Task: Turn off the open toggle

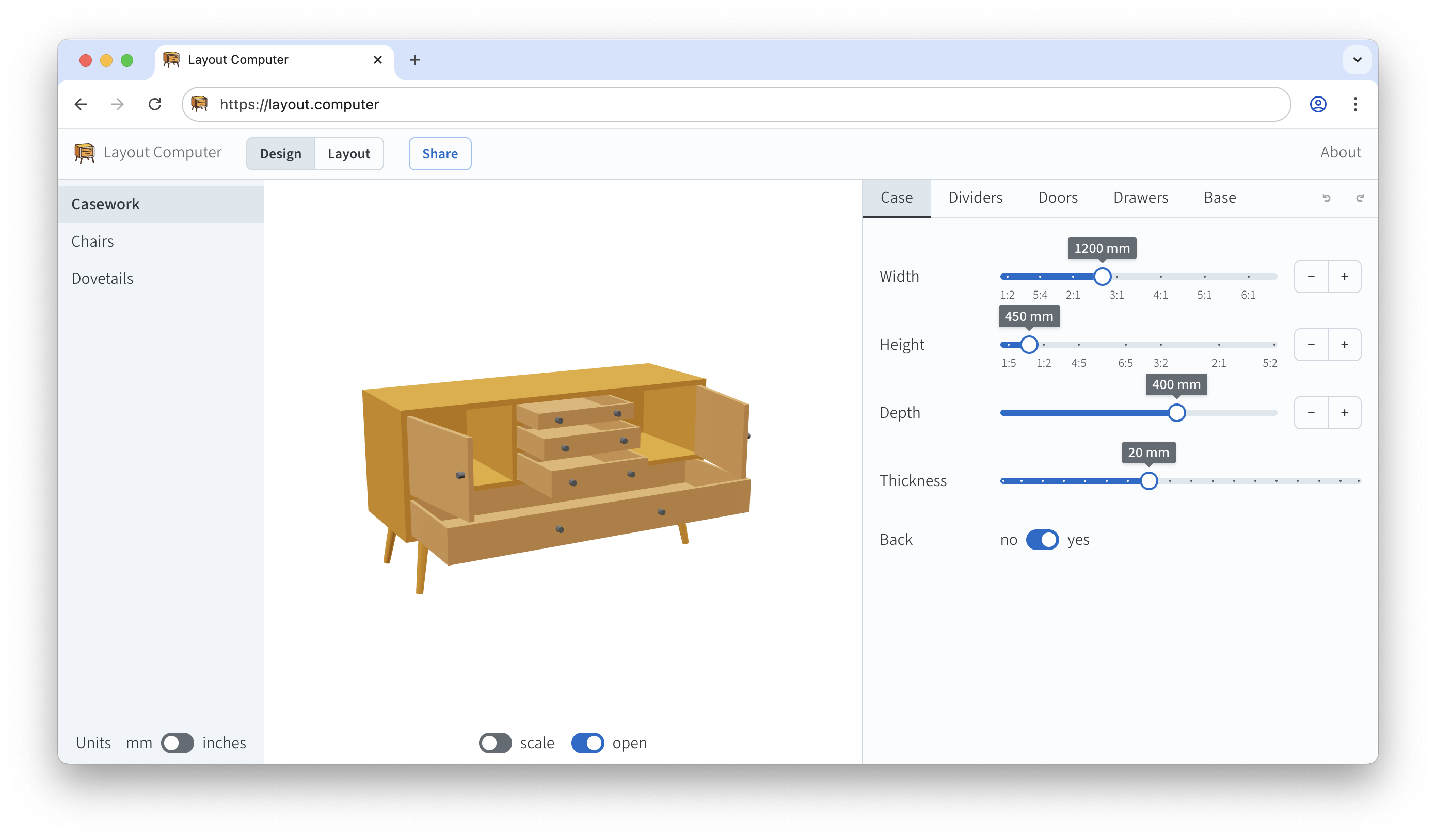Action: (x=587, y=742)
